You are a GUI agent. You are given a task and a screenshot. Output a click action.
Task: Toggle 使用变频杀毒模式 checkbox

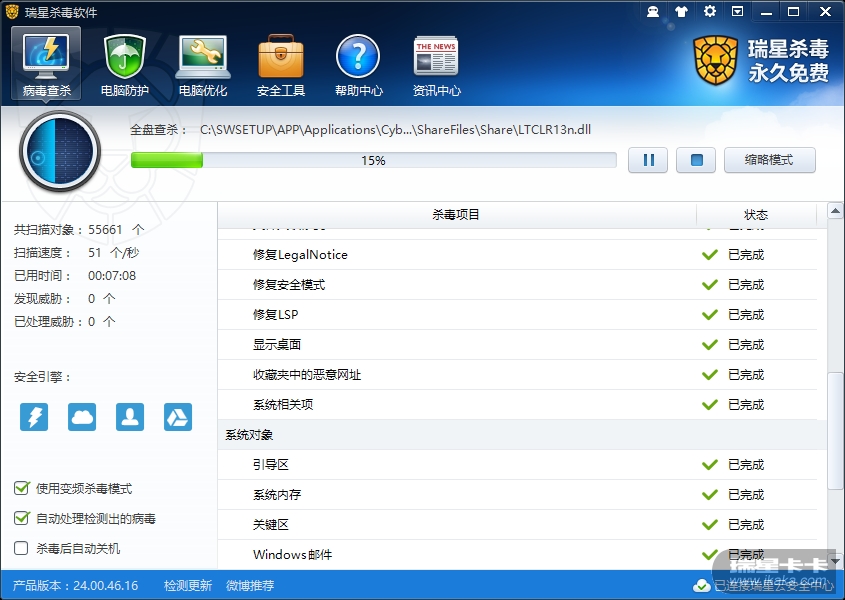point(22,488)
